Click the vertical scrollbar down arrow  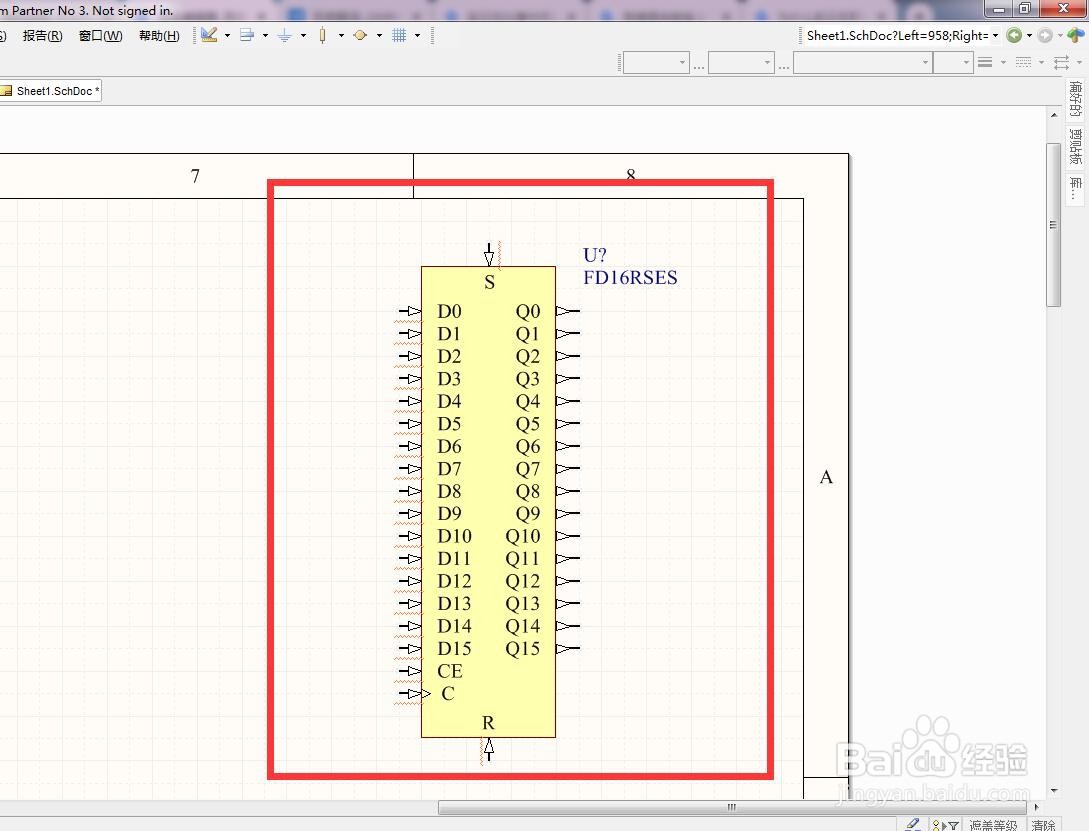click(1054, 790)
